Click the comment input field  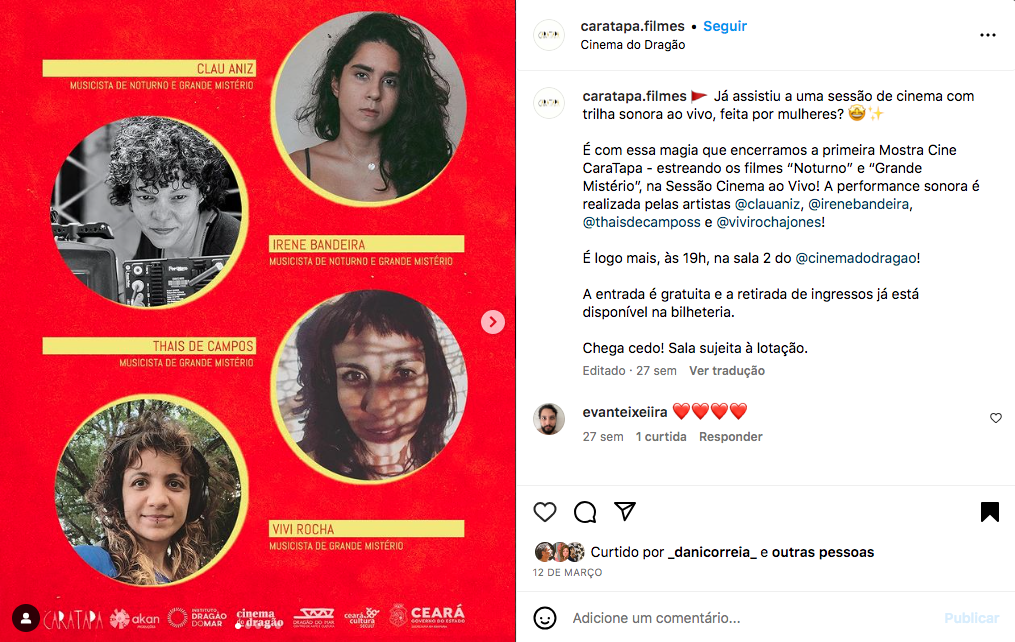click(x=751, y=618)
